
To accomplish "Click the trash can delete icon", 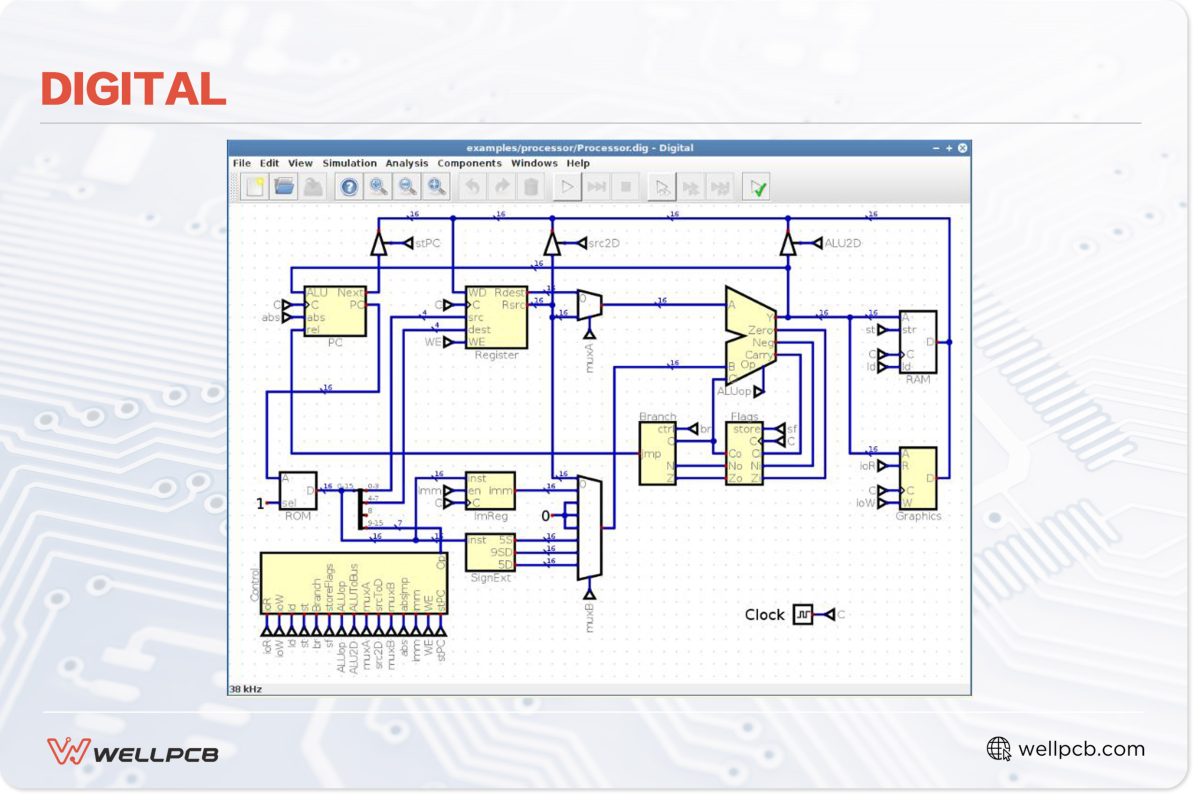I will point(531,186).
